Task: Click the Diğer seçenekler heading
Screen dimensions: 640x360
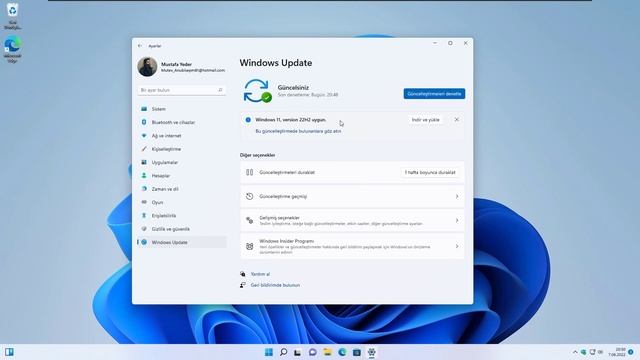Action: coord(258,155)
